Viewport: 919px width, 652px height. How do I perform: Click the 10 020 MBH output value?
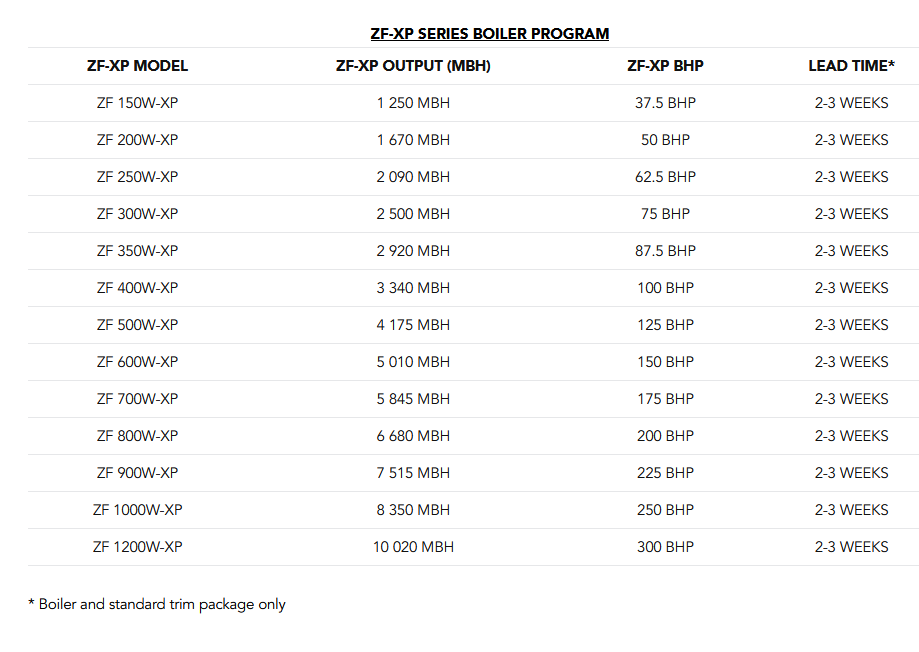point(413,547)
